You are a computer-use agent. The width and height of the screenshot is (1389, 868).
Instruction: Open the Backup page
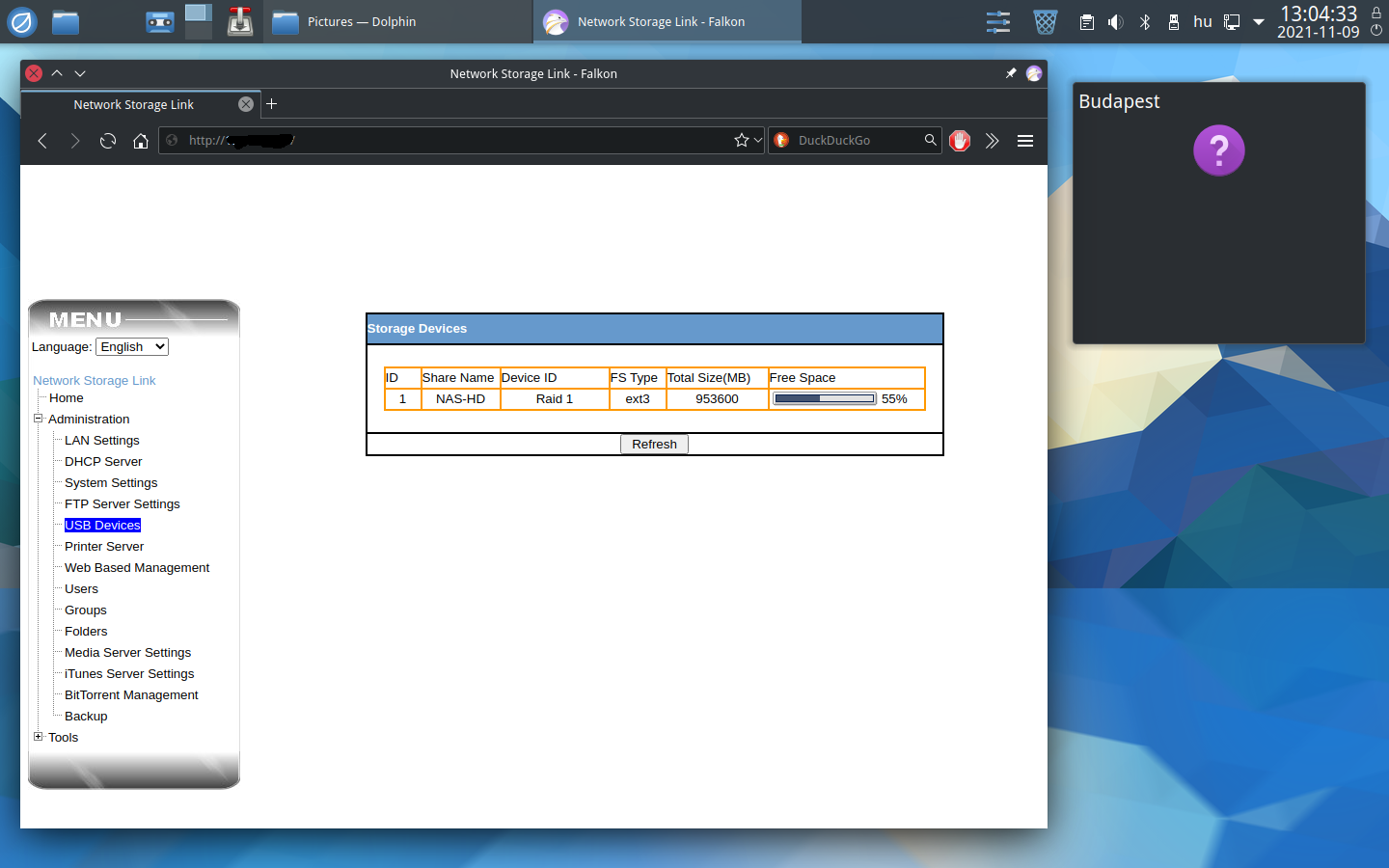86,717
